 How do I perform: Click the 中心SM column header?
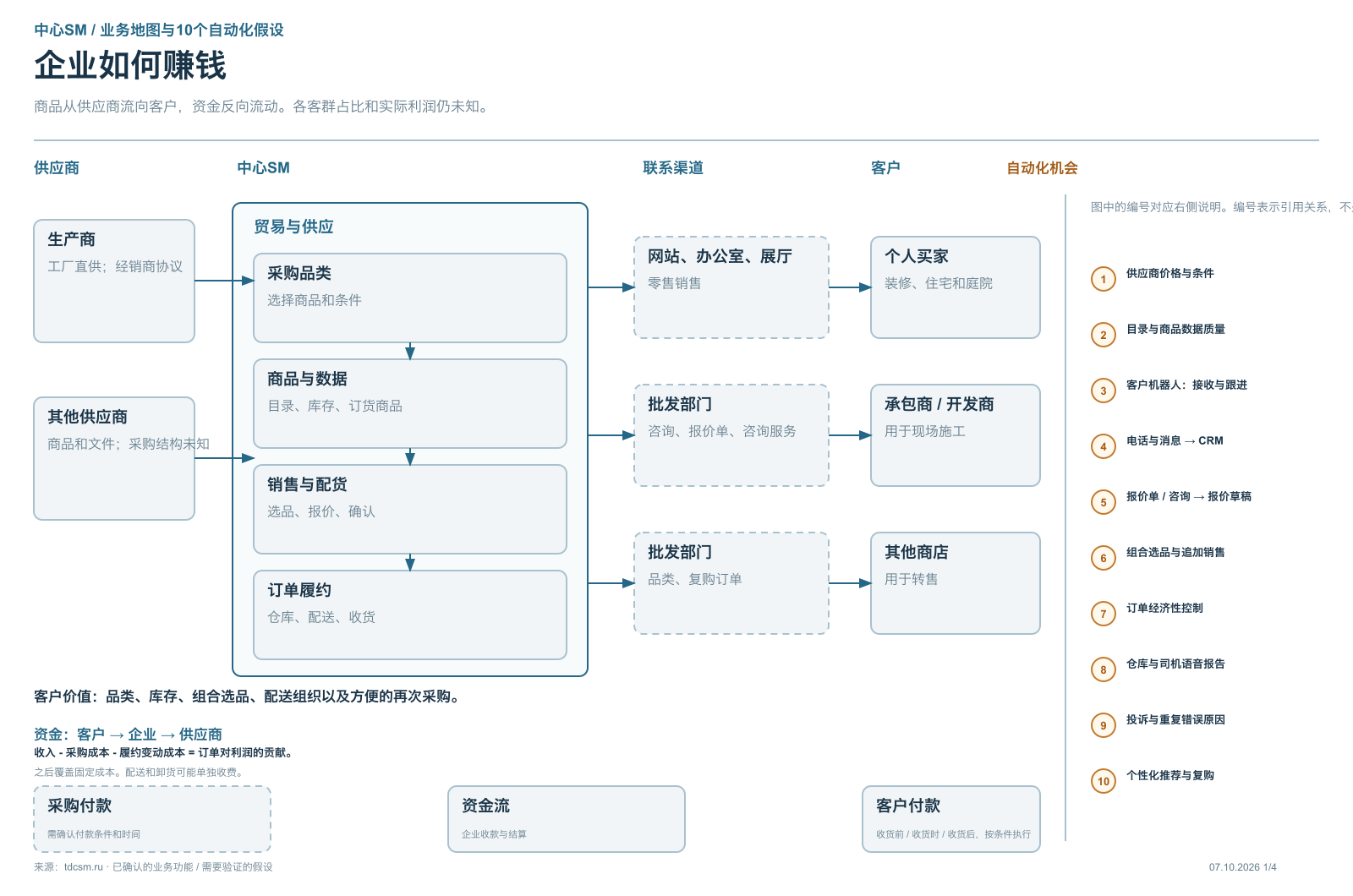click(x=263, y=167)
